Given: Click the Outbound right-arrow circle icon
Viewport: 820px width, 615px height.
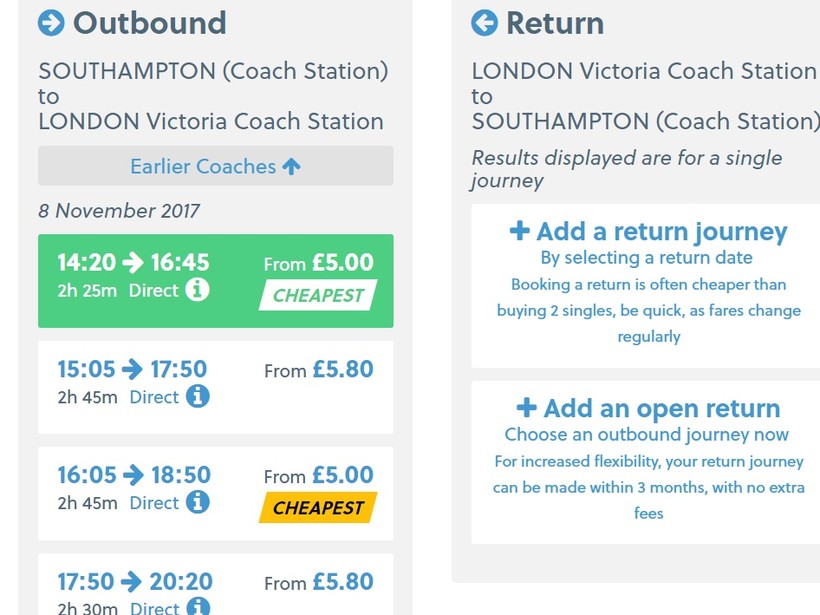Looking at the screenshot, I should click(51, 22).
